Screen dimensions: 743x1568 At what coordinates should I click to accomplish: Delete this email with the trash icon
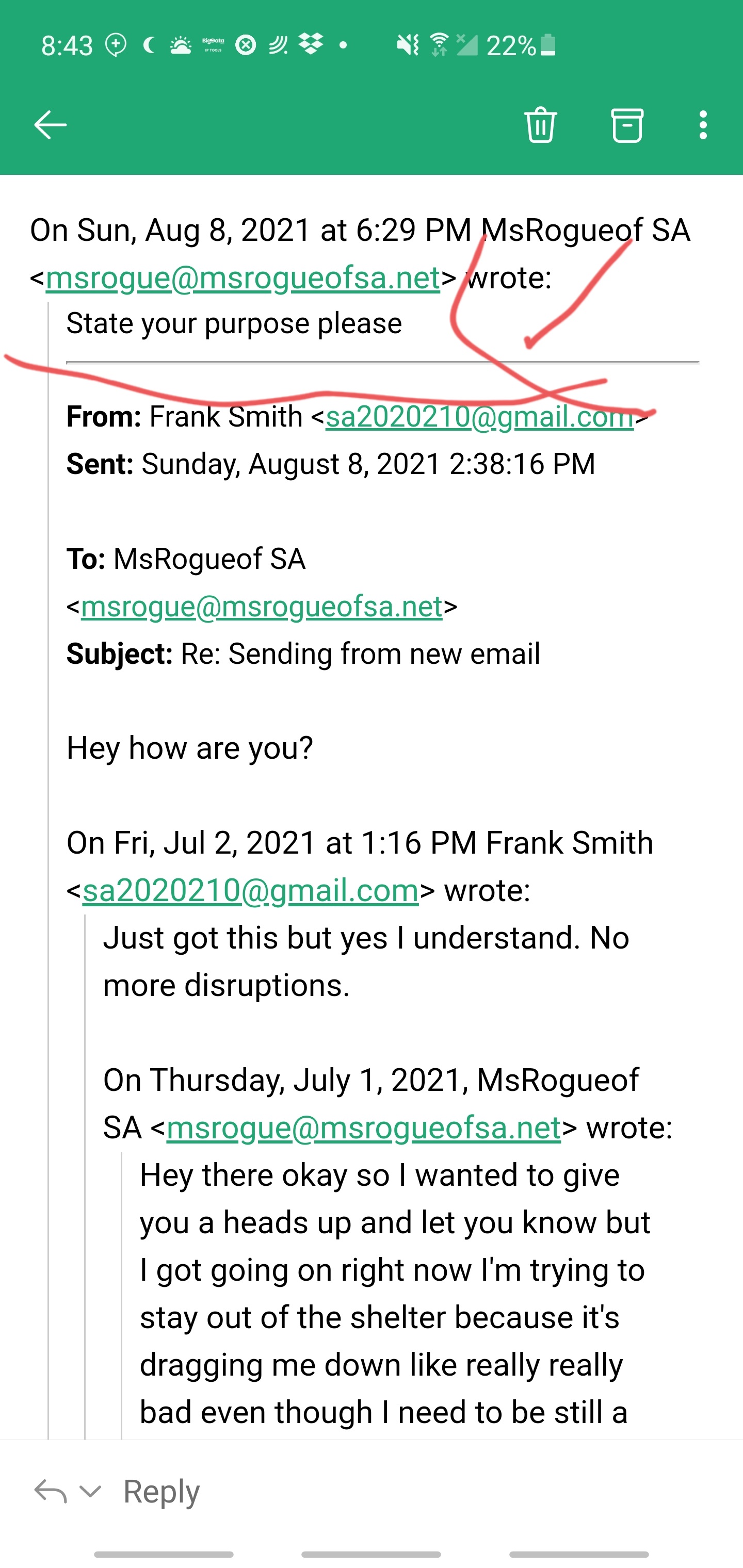[540, 125]
